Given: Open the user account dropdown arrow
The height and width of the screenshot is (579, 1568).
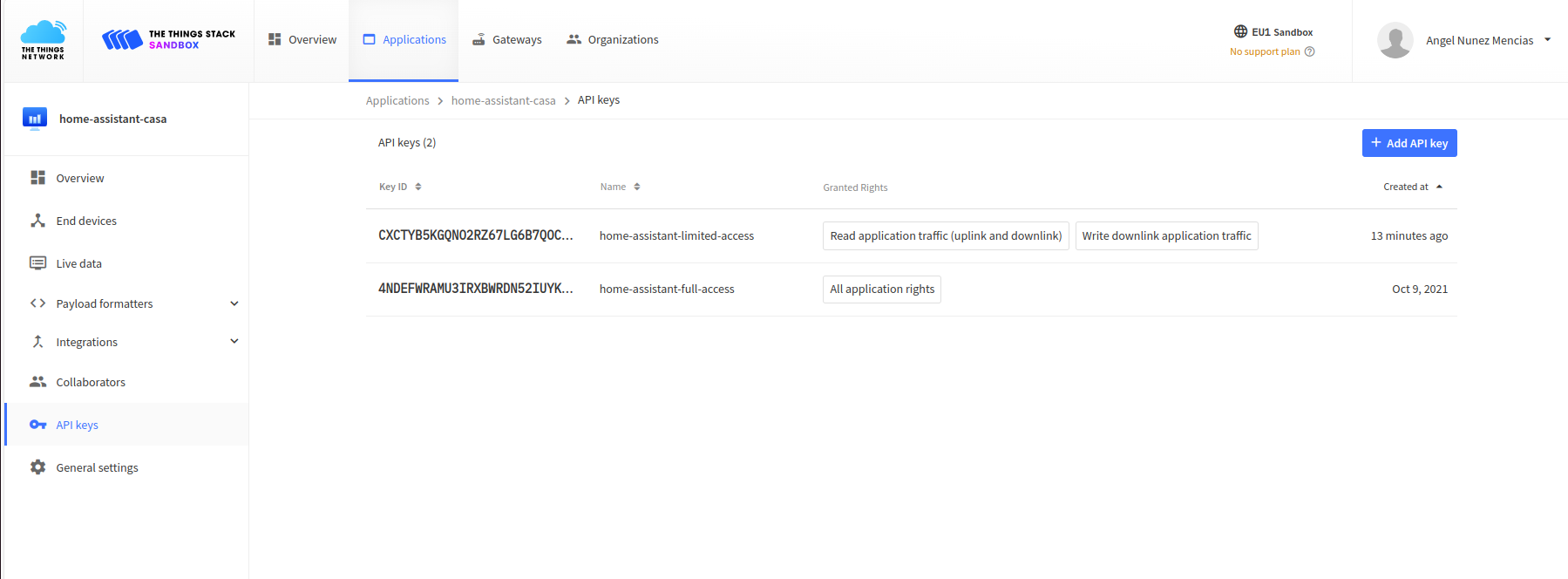Looking at the screenshot, I should pos(1547,39).
